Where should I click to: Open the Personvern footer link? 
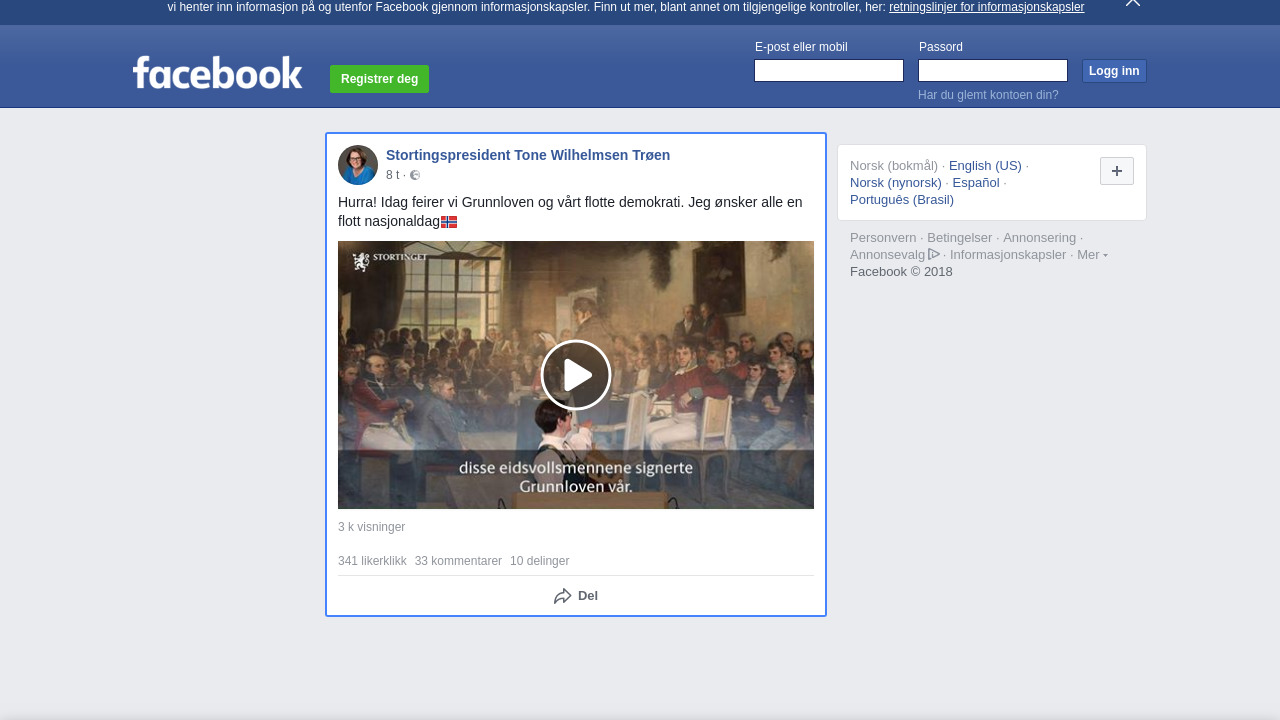(x=883, y=238)
